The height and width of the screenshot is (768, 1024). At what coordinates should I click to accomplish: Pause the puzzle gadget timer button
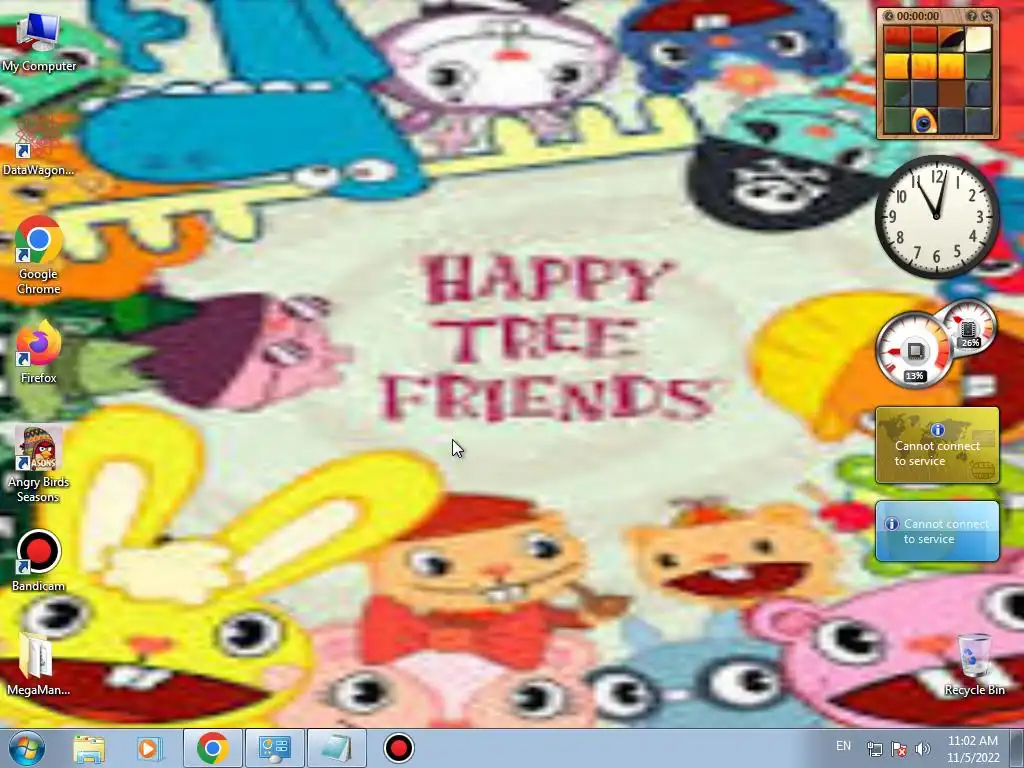click(888, 16)
